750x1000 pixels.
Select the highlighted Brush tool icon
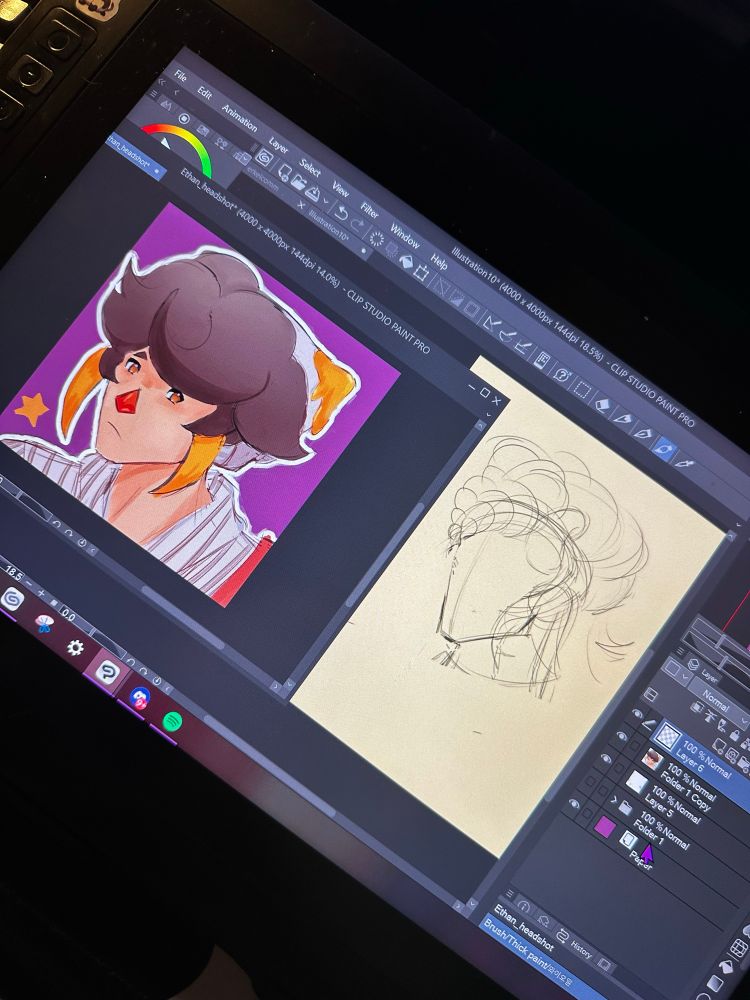664,449
